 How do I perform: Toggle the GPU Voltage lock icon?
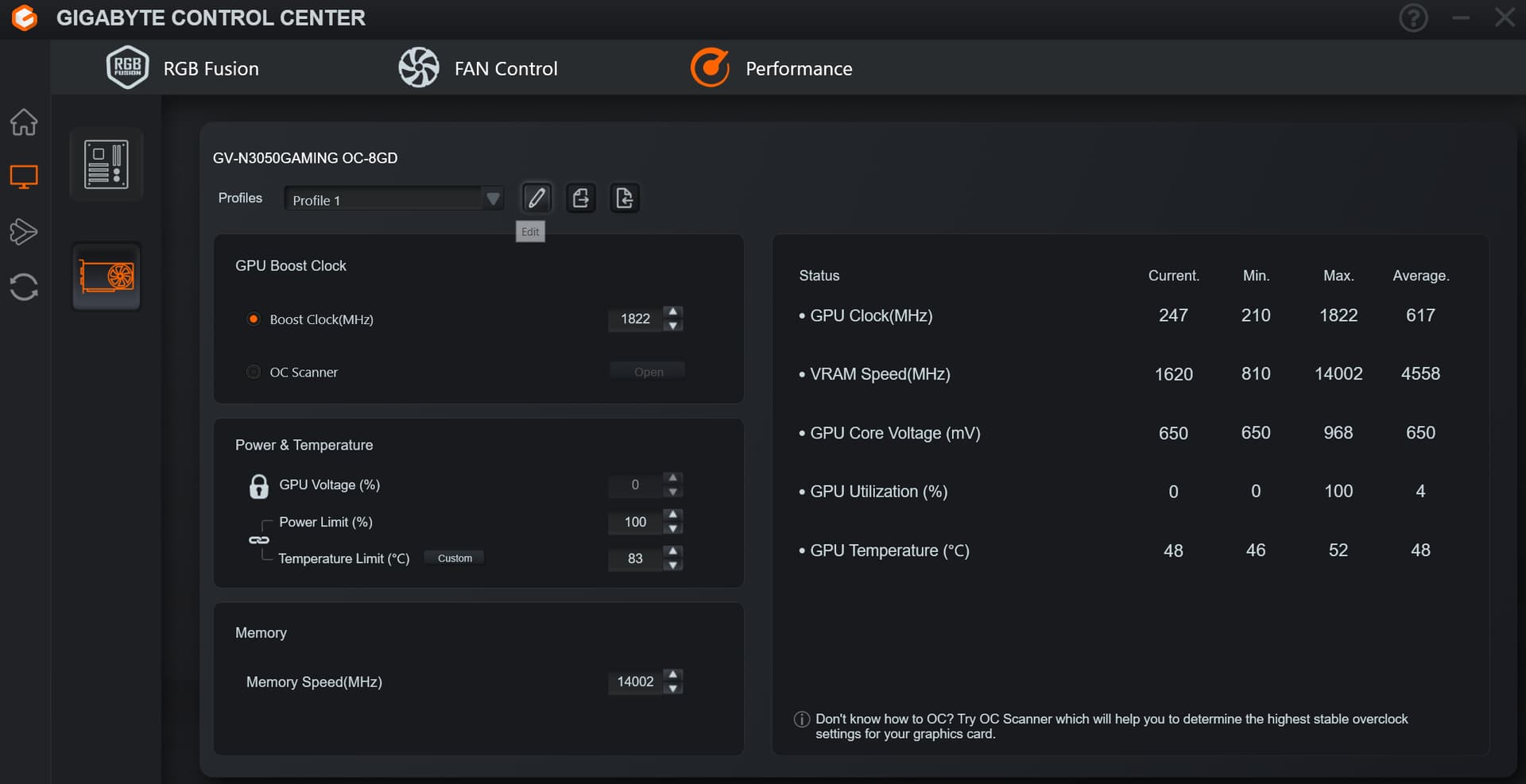pyautogui.click(x=259, y=485)
